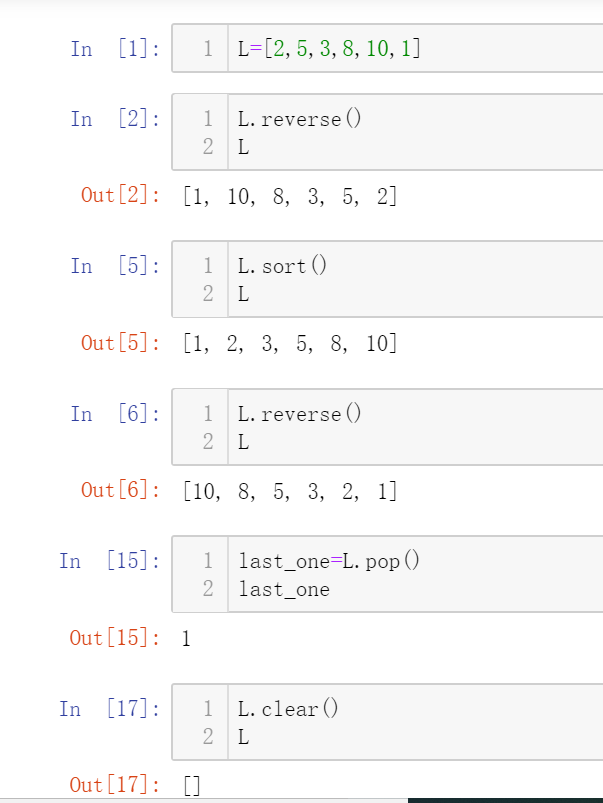Select the In [15] cell prompt

click(x=109, y=560)
